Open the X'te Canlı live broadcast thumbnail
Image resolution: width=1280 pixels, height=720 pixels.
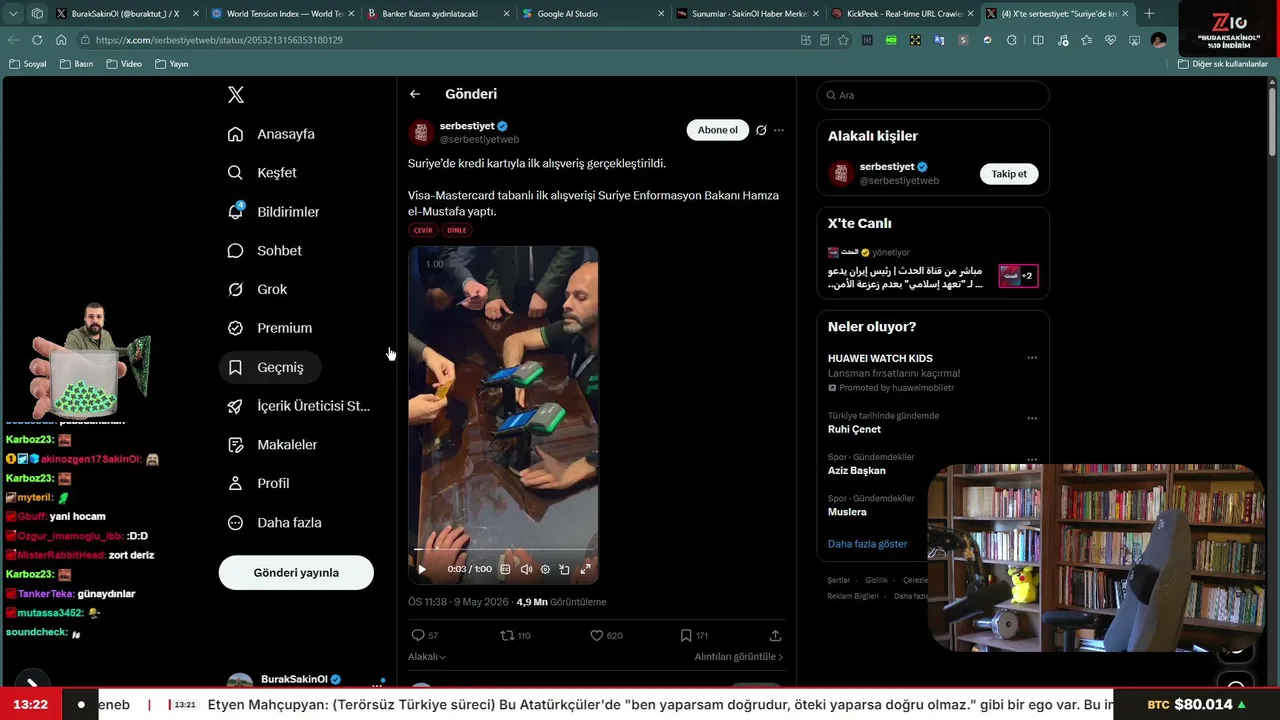(1019, 276)
